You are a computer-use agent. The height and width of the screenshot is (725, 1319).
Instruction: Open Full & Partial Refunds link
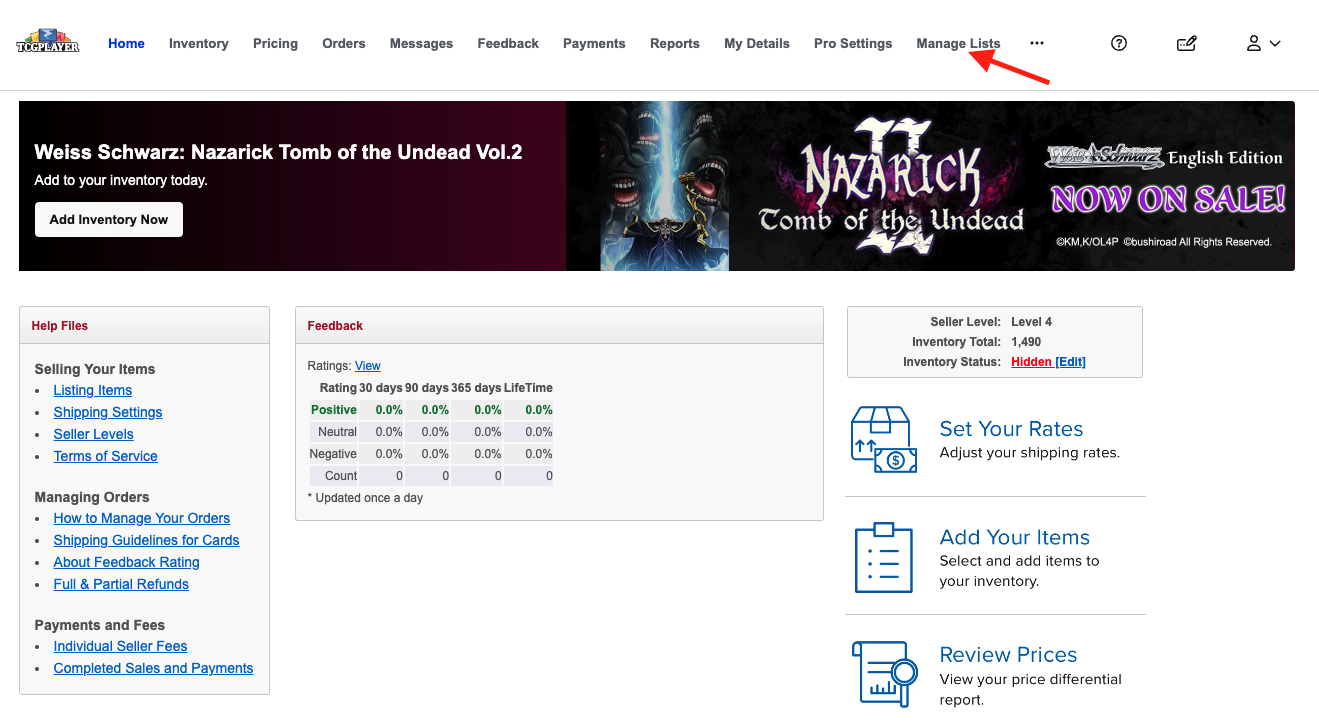pyautogui.click(x=121, y=584)
